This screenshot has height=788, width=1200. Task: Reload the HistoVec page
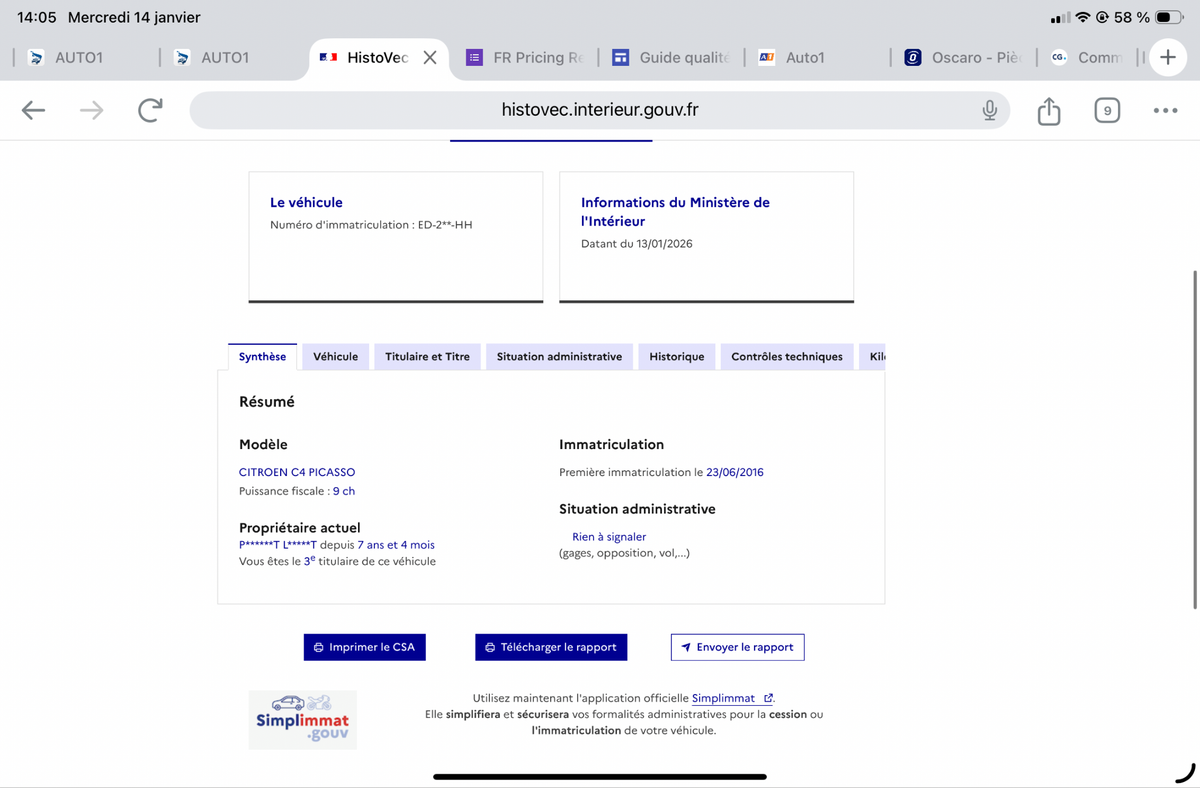(x=150, y=110)
